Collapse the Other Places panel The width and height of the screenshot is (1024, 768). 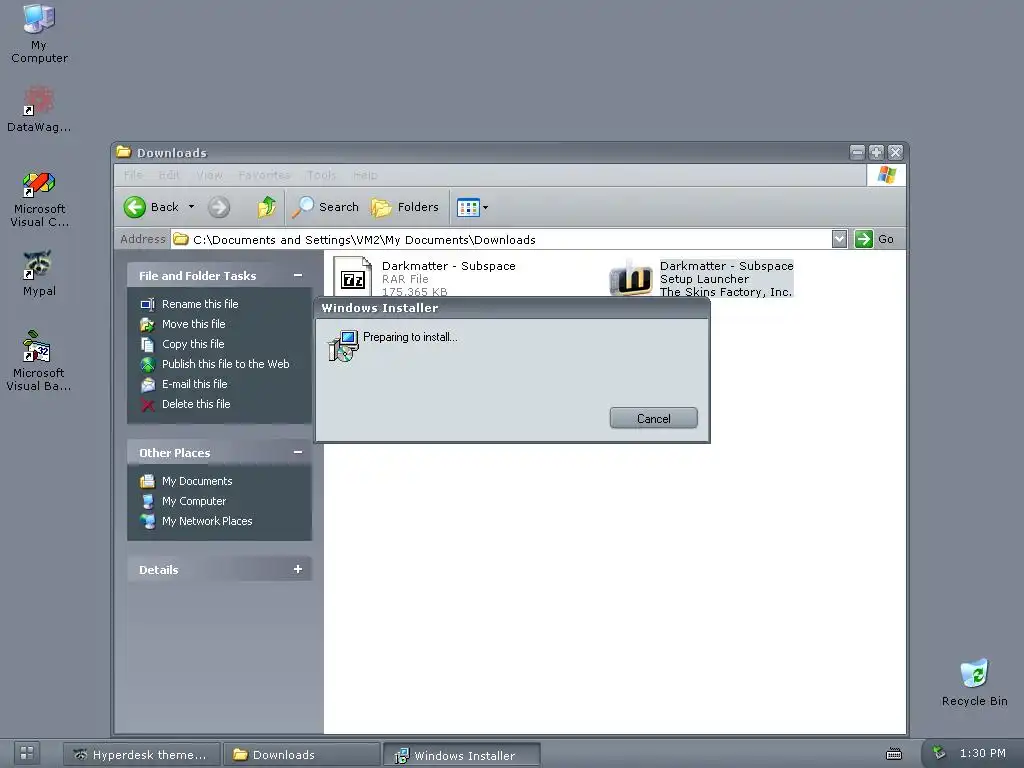(298, 452)
